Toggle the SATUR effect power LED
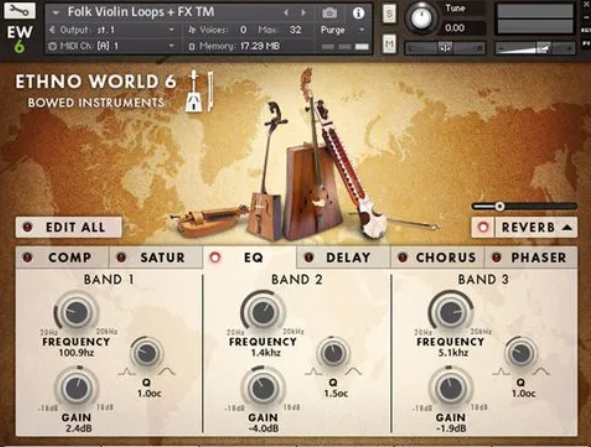The height and width of the screenshot is (447, 591). tap(121, 257)
